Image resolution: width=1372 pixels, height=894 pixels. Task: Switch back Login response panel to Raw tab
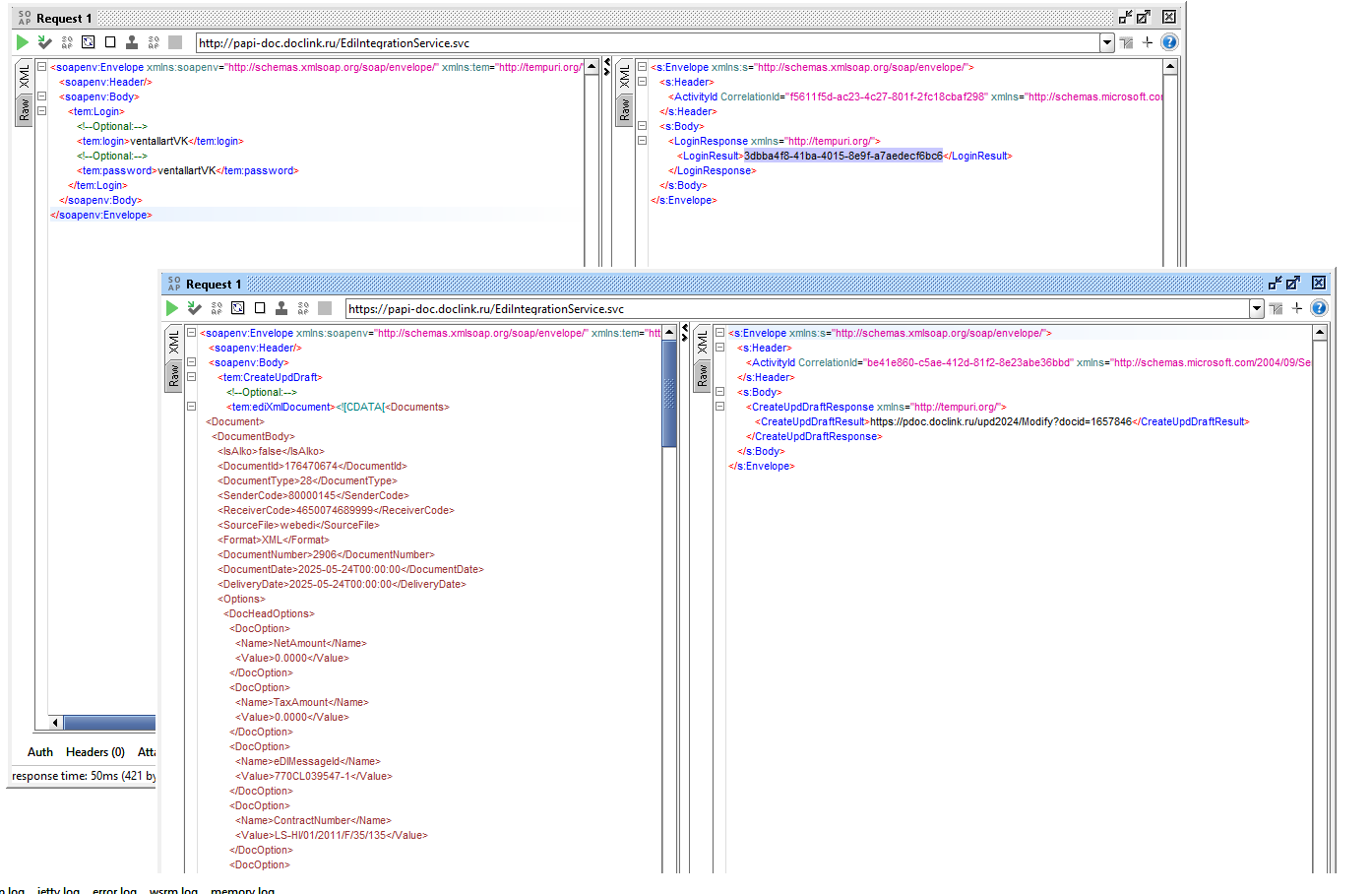(x=624, y=109)
